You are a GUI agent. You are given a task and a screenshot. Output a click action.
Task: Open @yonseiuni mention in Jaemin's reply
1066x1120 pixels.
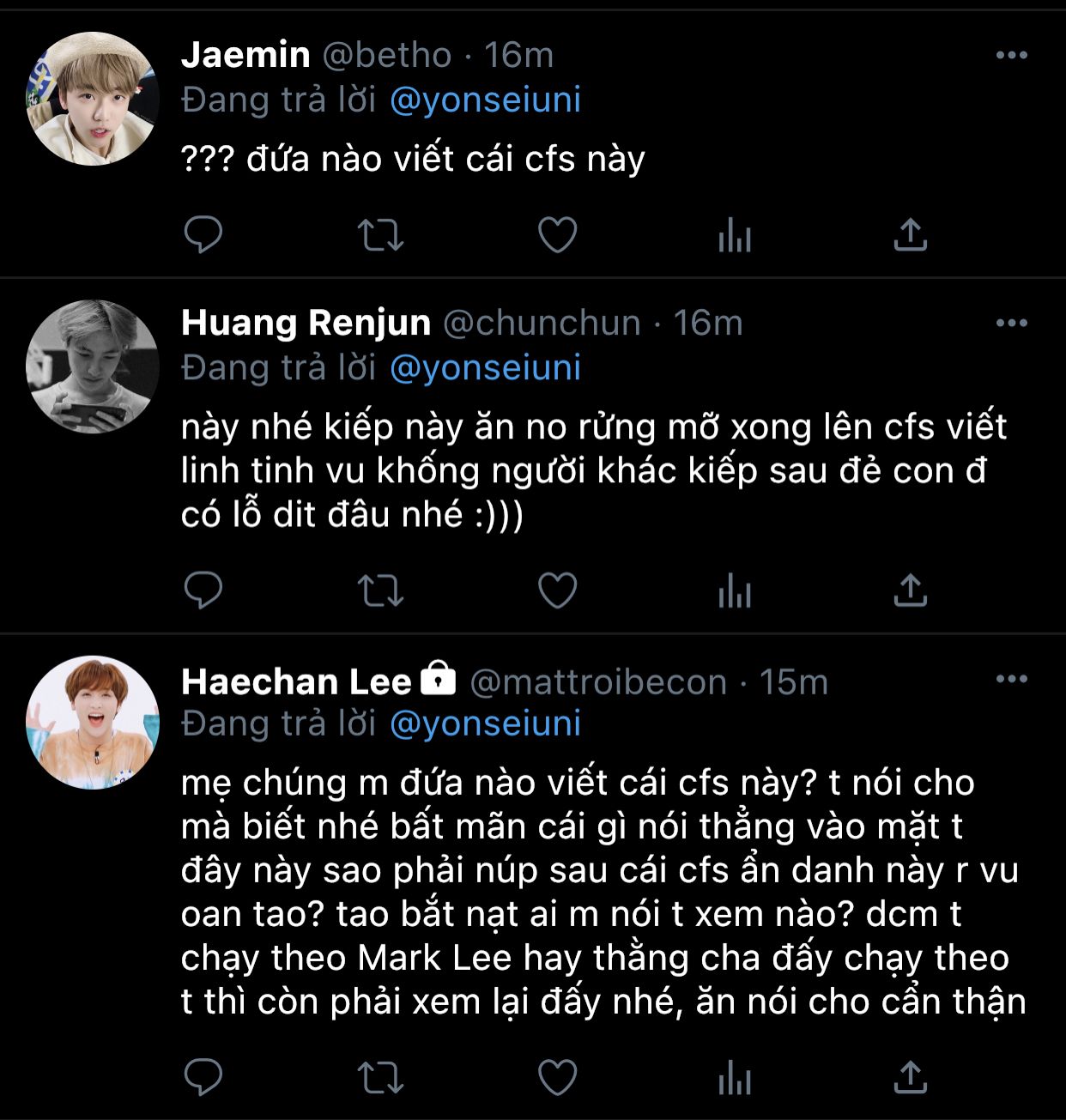coord(485,100)
